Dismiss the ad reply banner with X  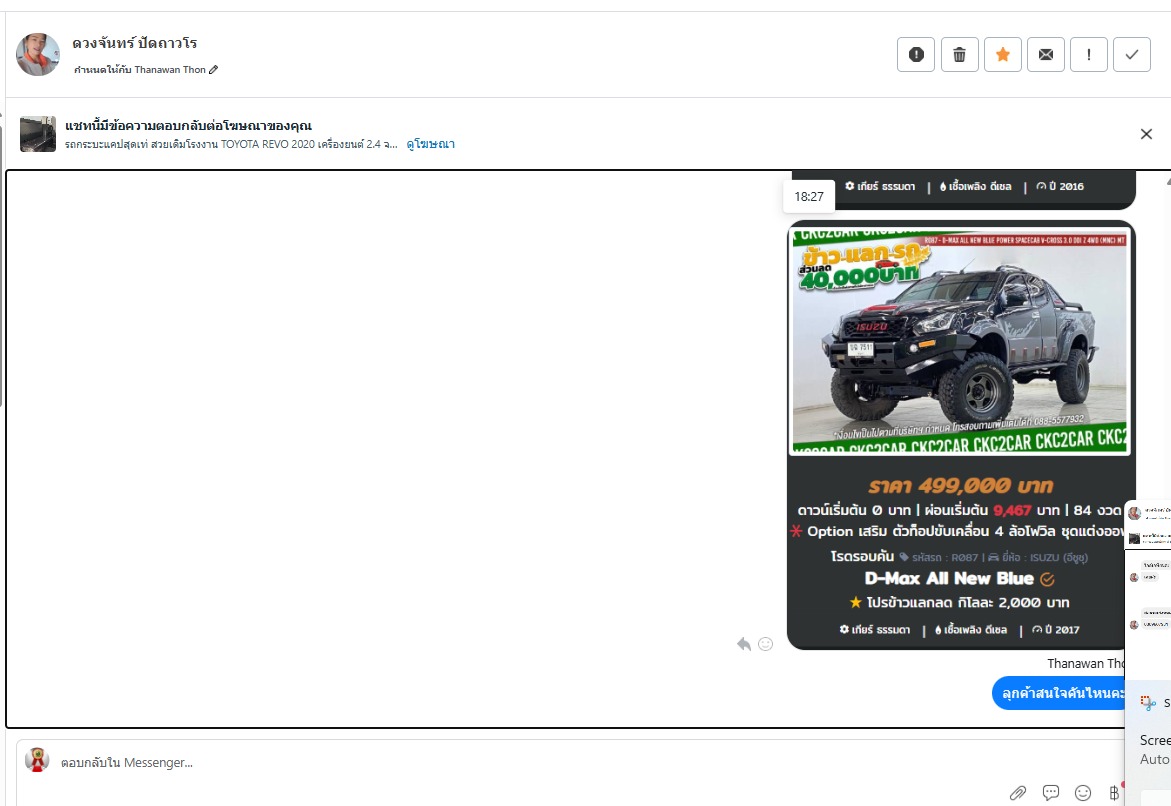(1146, 134)
